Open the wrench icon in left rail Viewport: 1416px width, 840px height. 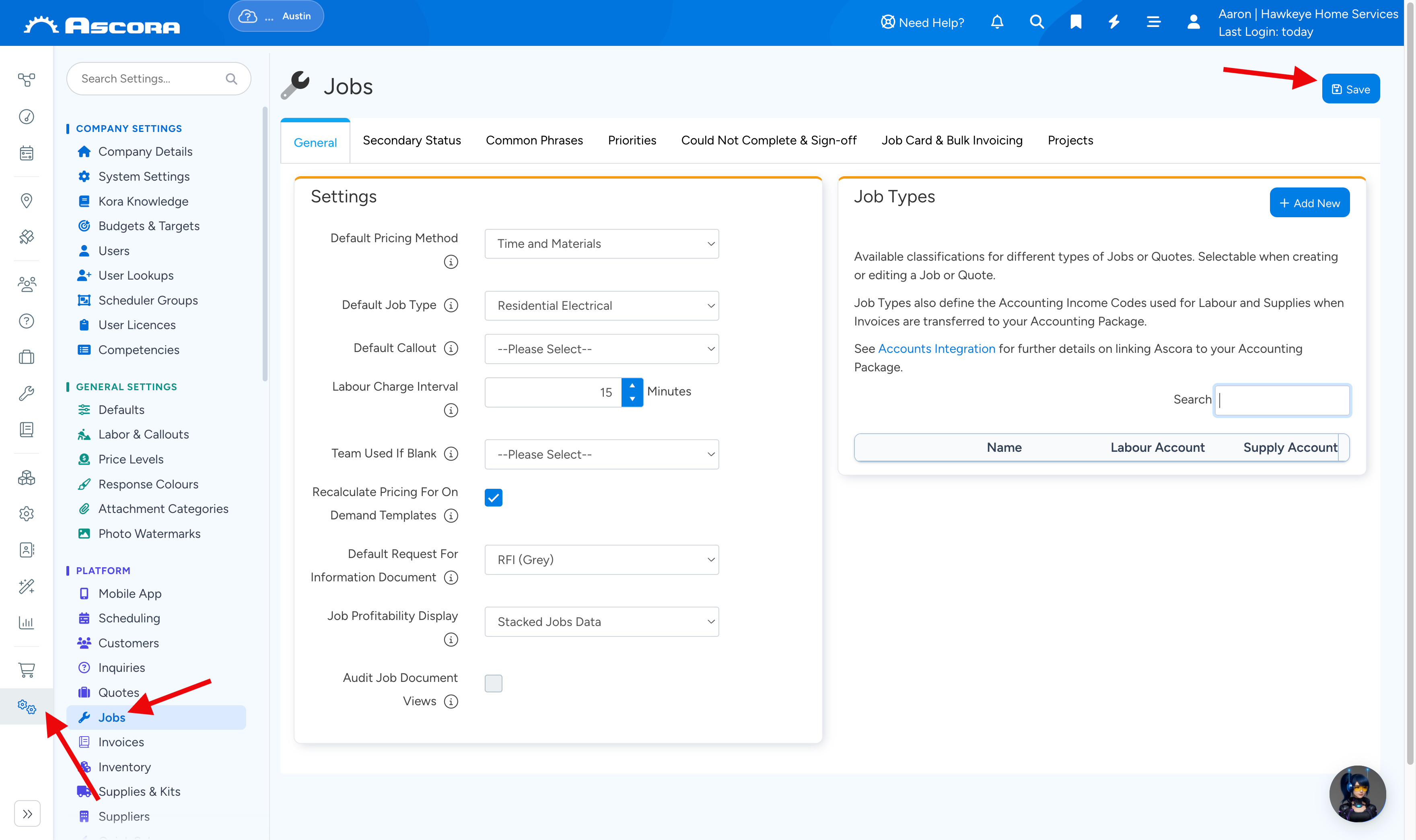(27, 393)
